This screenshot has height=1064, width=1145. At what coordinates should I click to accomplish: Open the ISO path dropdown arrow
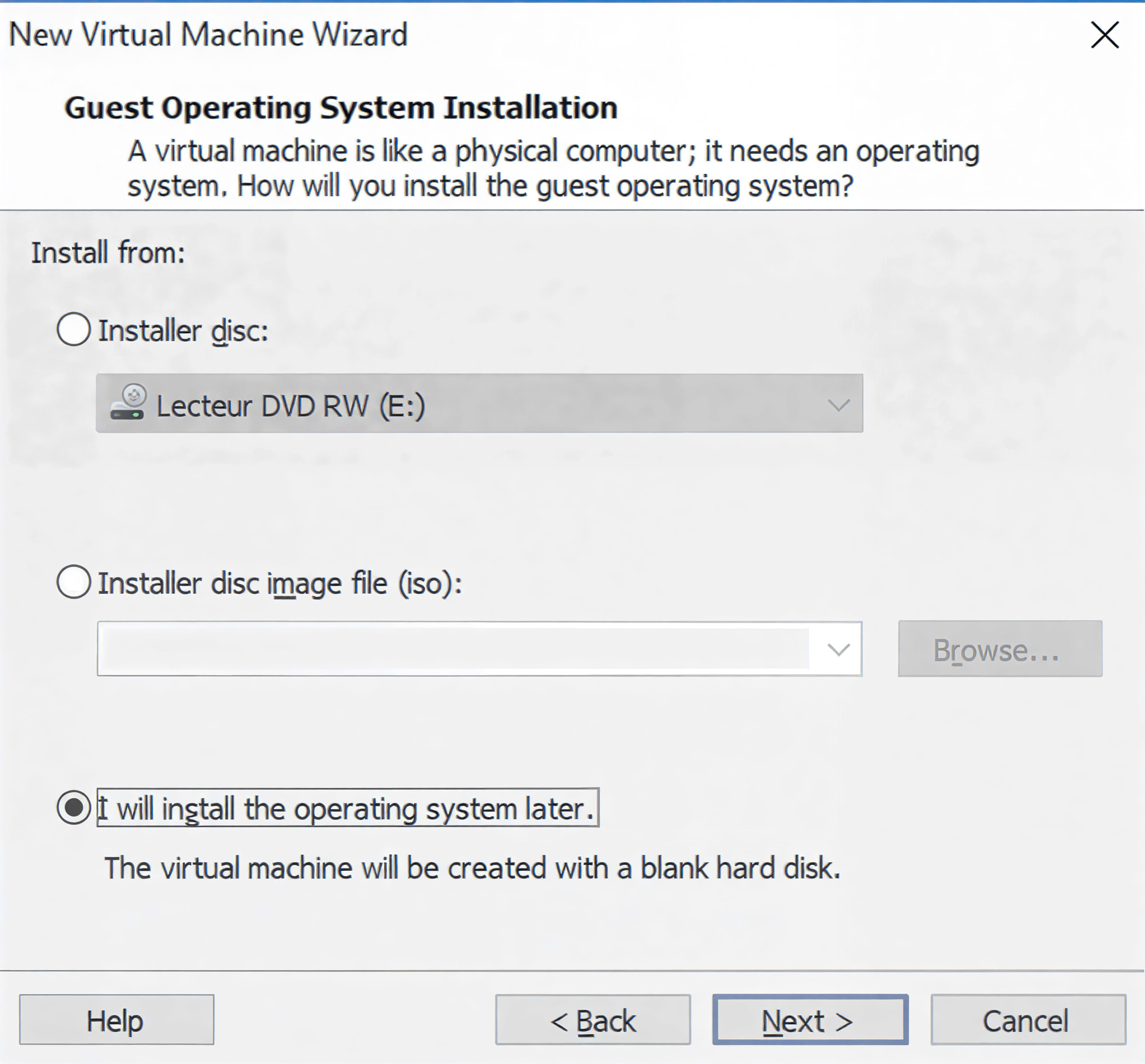point(838,649)
